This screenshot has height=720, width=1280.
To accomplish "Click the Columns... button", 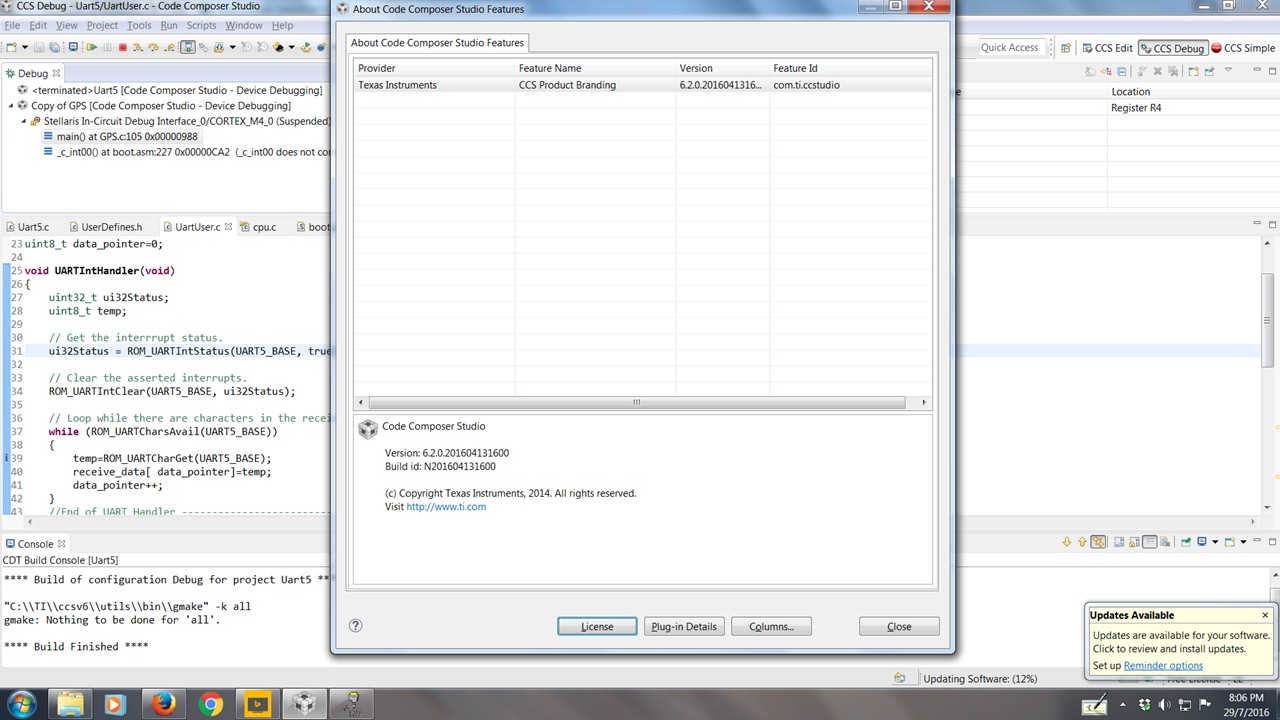I will pos(771,626).
